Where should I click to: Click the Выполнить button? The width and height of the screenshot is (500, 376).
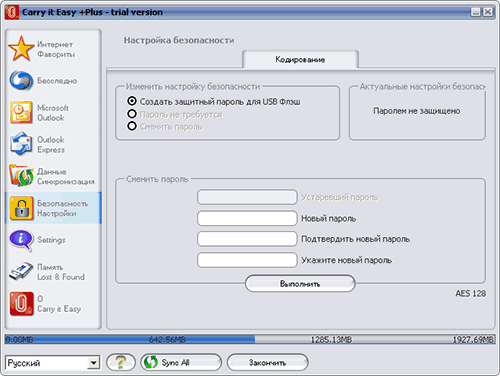[x=300, y=284]
